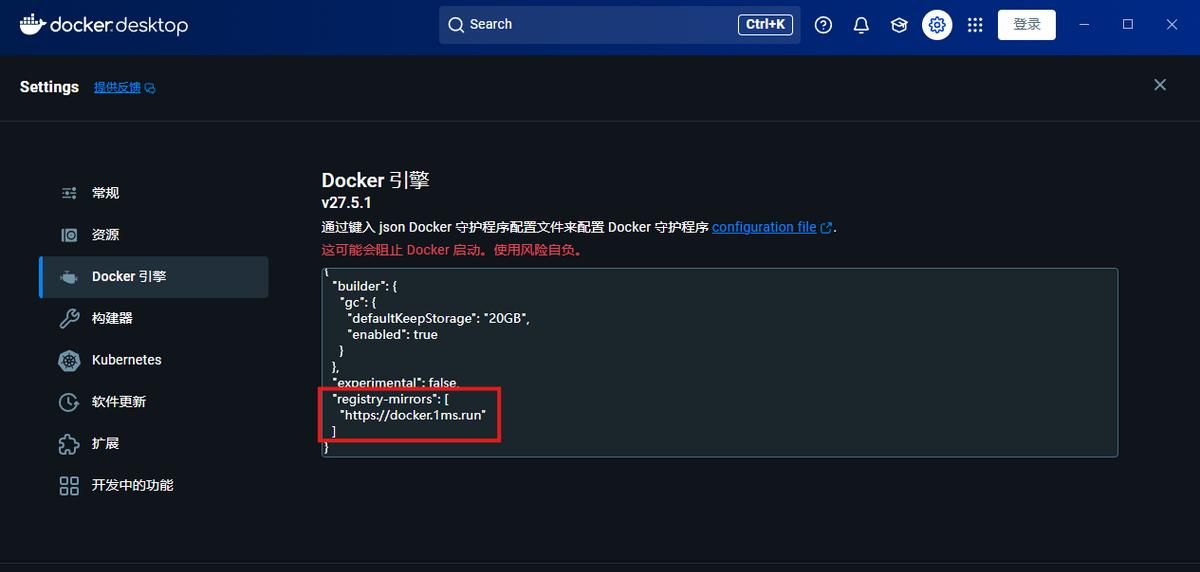Screen dimensions: 1200x572
Task: Click the Settings title text
Action: pyautogui.click(x=49, y=87)
